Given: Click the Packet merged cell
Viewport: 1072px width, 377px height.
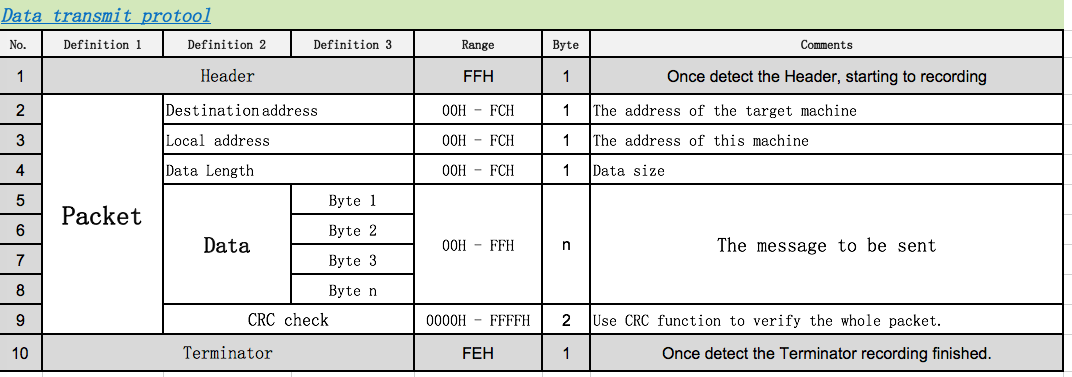Looking at the screenshot, I should click(103, 214).
